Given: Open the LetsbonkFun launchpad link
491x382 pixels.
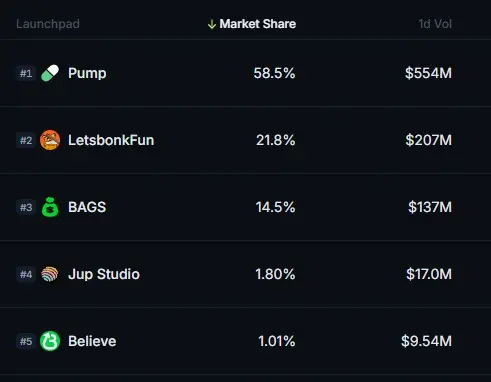Looking at the screenshot, I should point(111,140).
